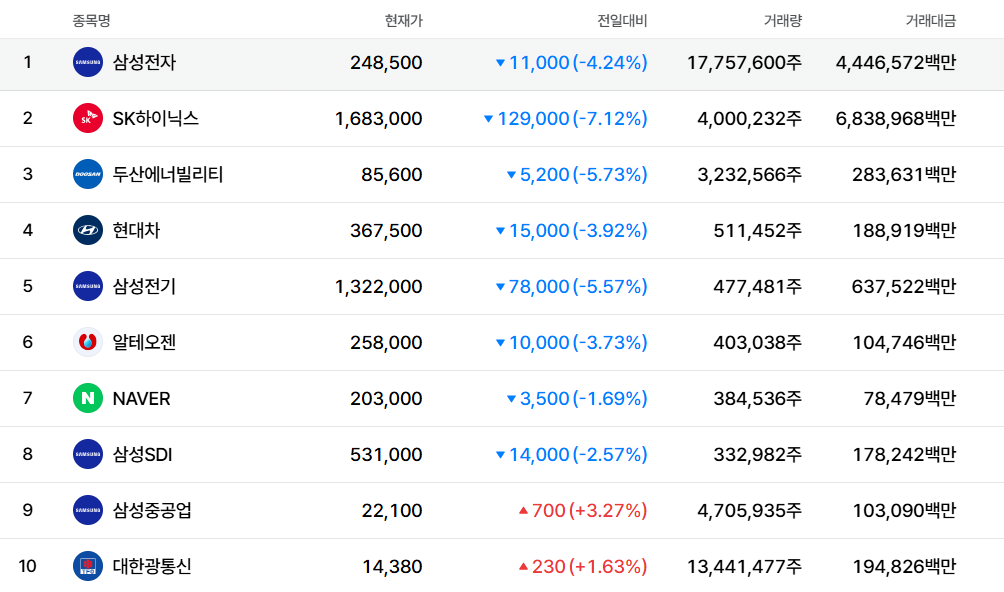This screenshot has height=592, width=1004.
Task: Click the trade value 103,090백만
Action: tap(904, 511)
